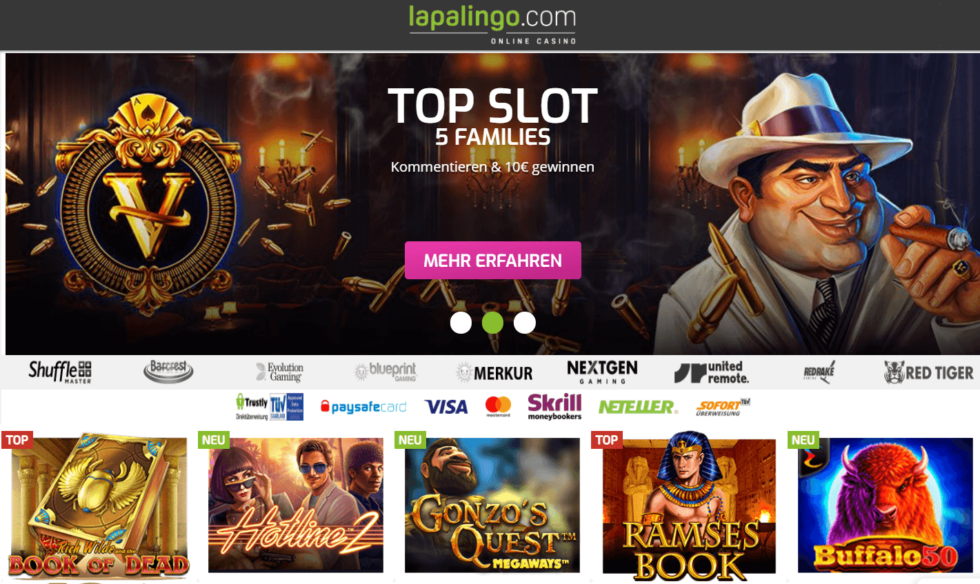Launch Gonzo's Quest Megaways game
The width and height of the screenshot is (980, 584).
[x=492, y=505]
